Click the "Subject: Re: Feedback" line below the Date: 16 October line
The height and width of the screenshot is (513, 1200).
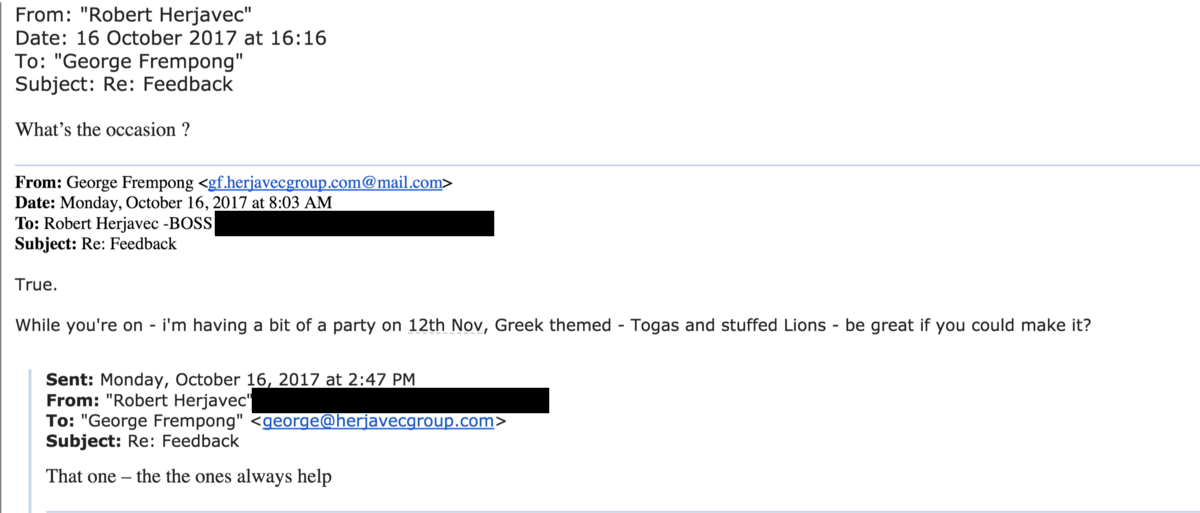[124, 84]
